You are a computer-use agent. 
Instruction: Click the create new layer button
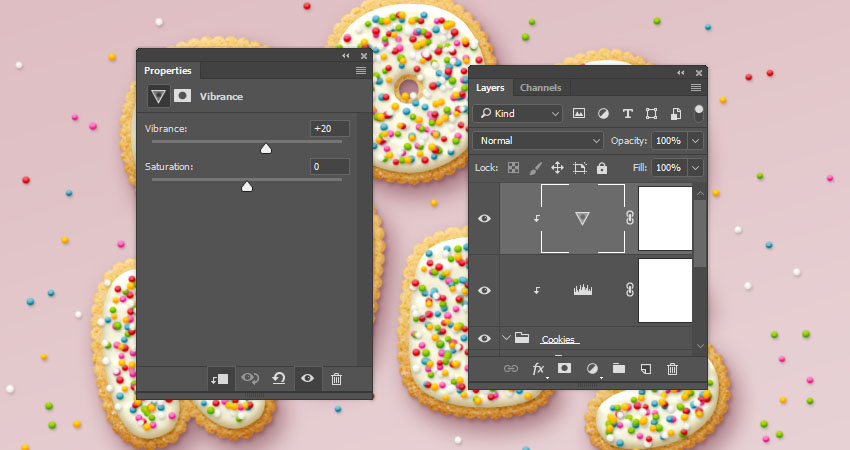pyautogui.click(x=646, y=369)
